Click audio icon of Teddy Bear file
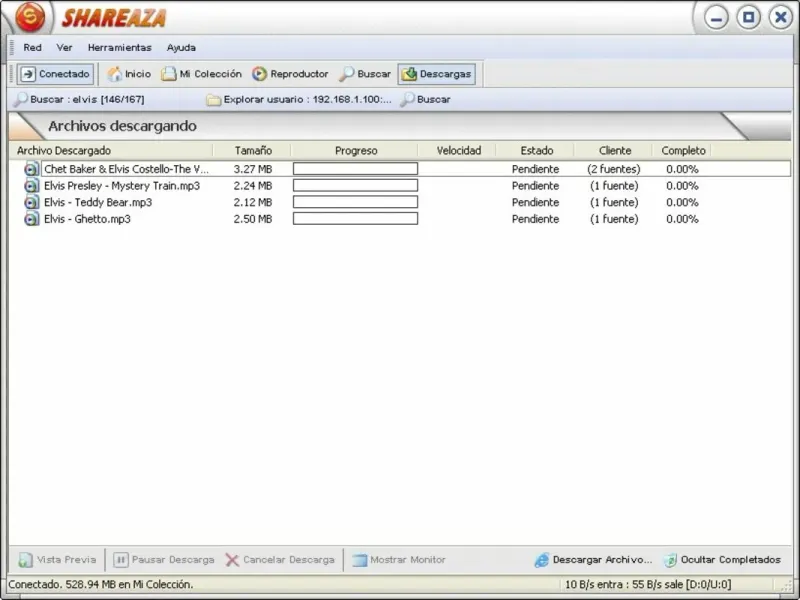Screen dimensions: 800x600 [x=31, y=203]
